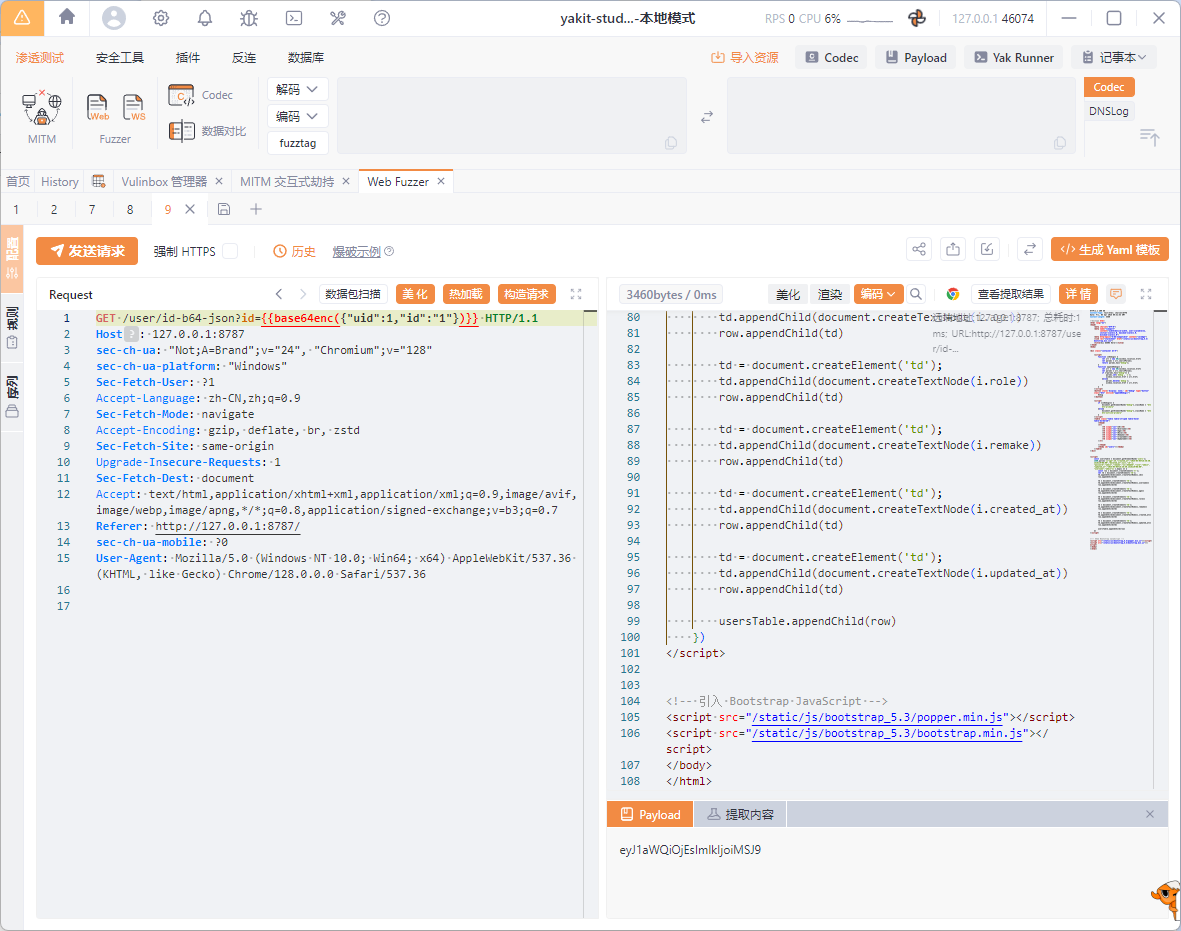Switch to the 提取内容 tab
This screenshot has height=931, width=1181.
pyautogui.click(x=740, y=815)
